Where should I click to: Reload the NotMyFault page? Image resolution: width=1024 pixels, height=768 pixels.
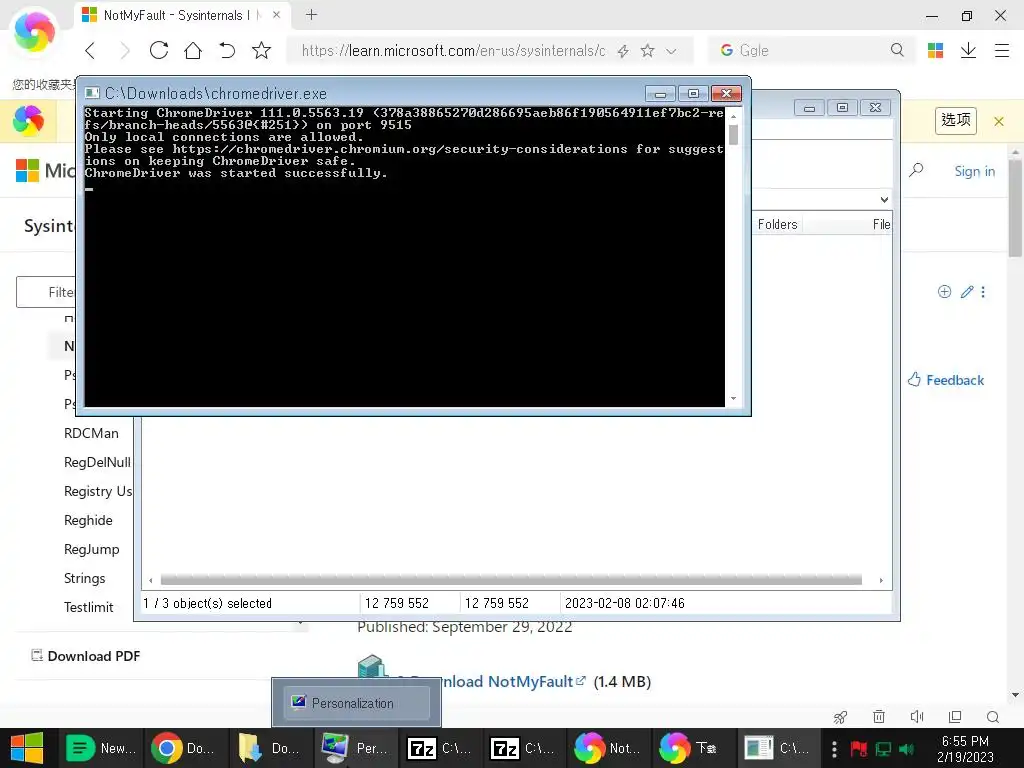point(159,50)
